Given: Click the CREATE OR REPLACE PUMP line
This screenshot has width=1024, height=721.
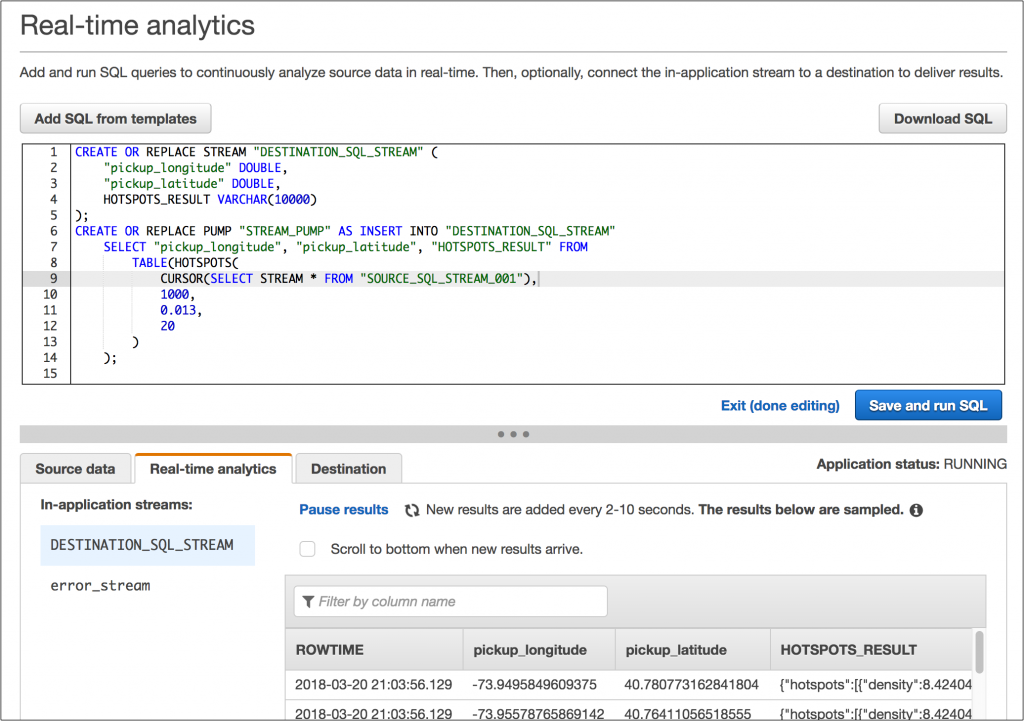Looking at the screenshot, I should point(345,231).
